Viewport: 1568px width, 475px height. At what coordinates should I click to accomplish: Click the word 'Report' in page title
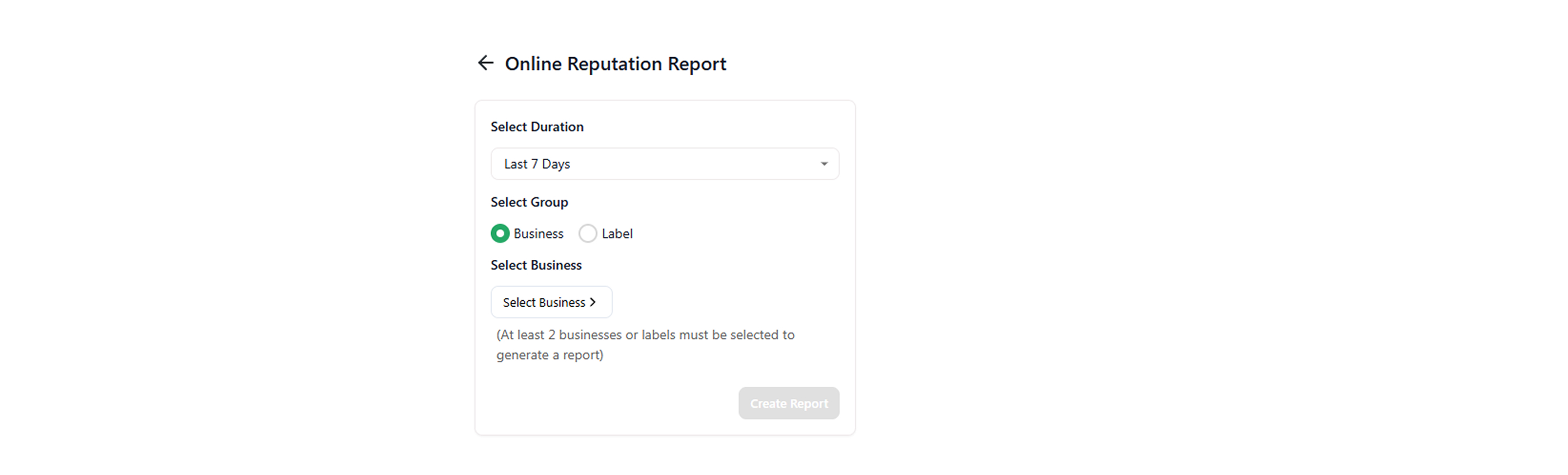(x=696, y=63)
